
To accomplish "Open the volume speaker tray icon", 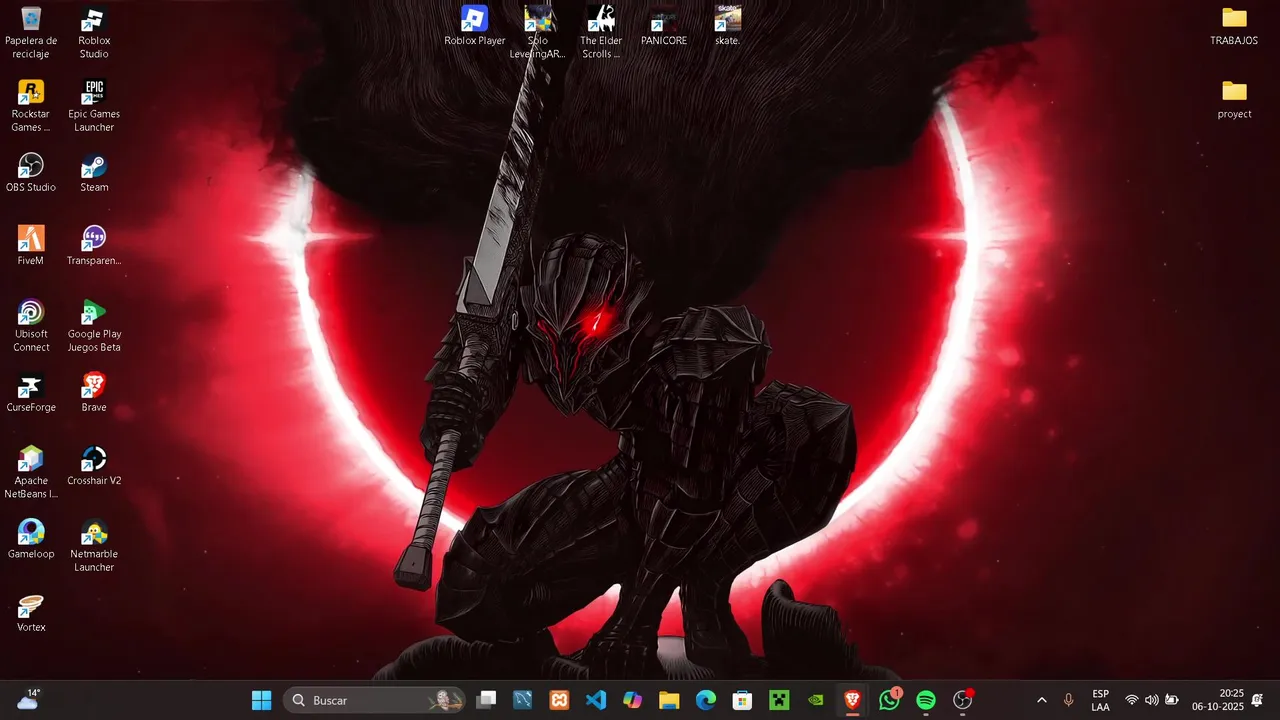I will [x=1152, y=700].
